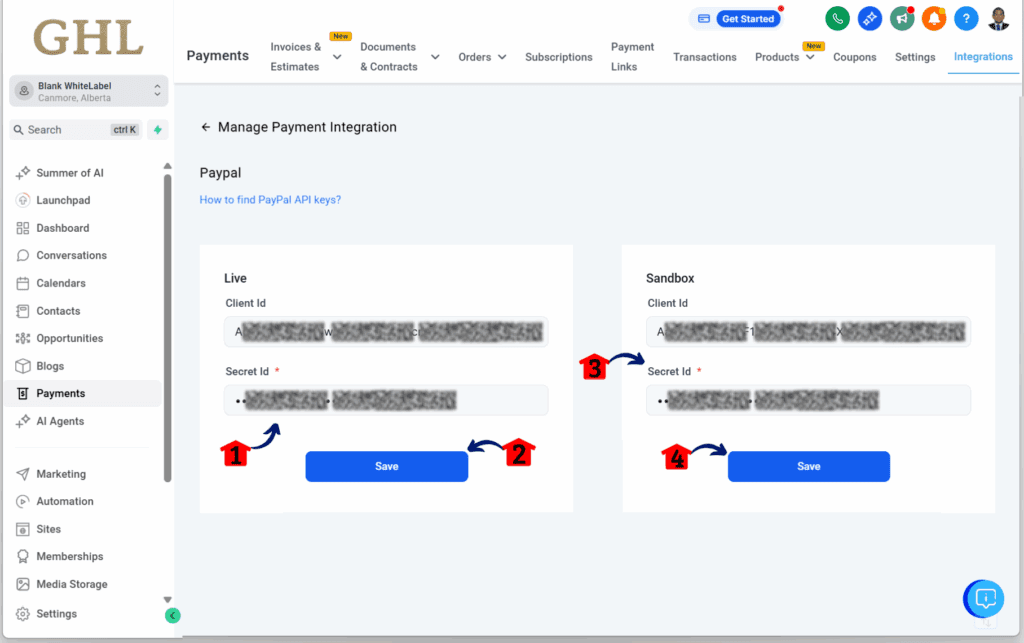Select the Integrations tab
Screen dimensions: 1024x643
[x=983, y=57]
